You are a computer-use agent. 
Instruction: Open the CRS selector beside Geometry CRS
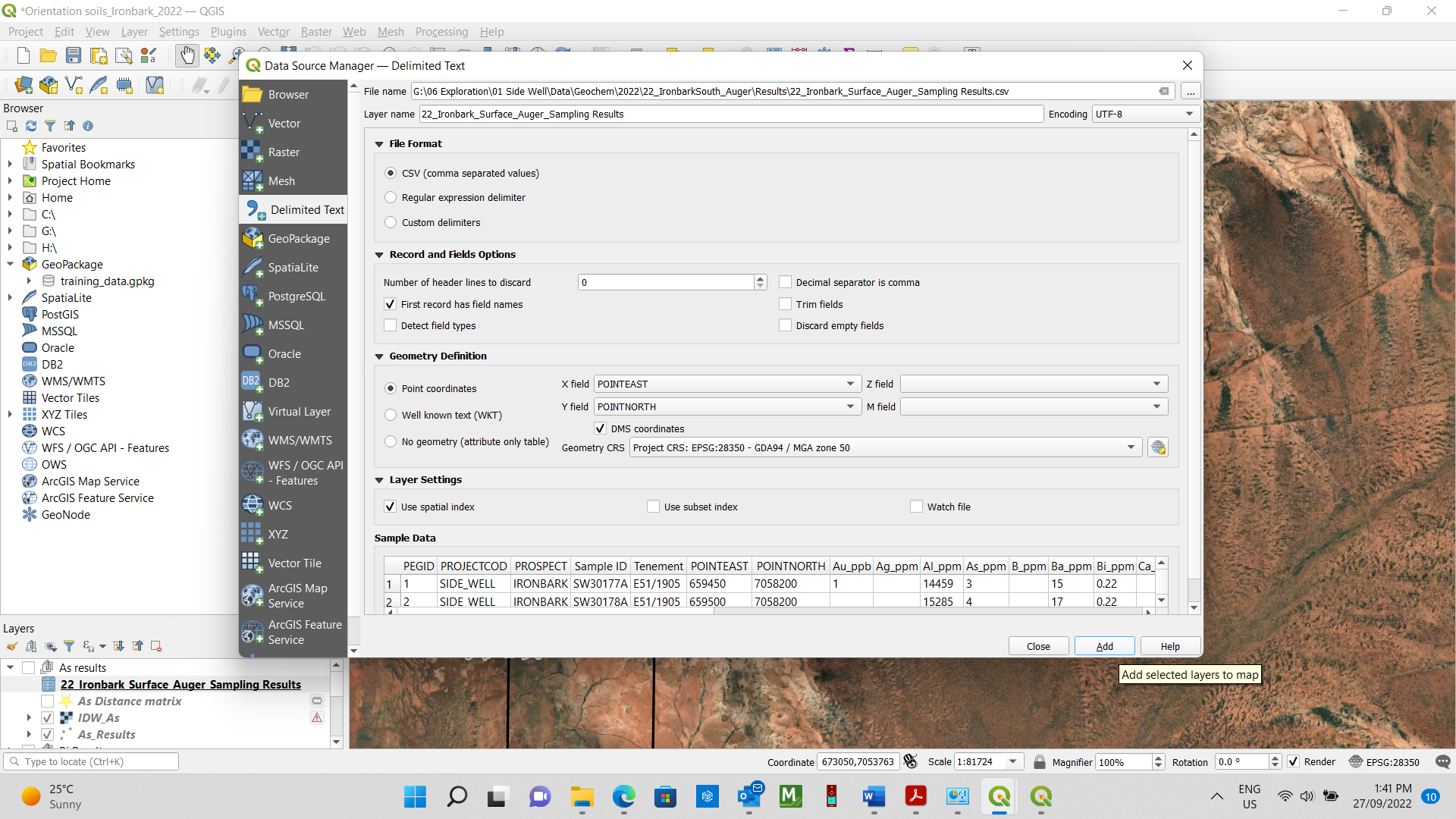[x=1159, y=447]
